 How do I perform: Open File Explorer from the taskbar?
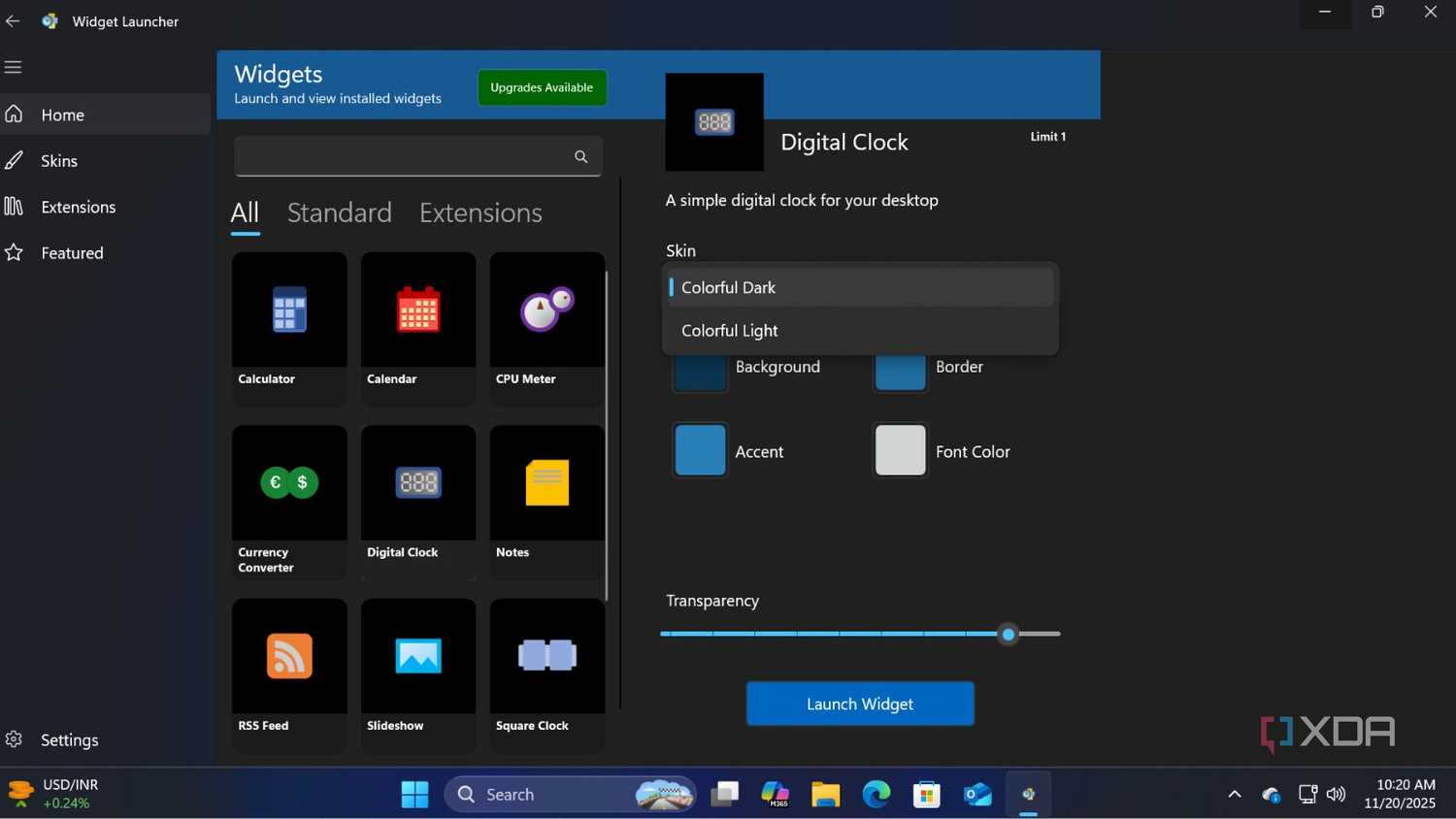tap(826, 794)
